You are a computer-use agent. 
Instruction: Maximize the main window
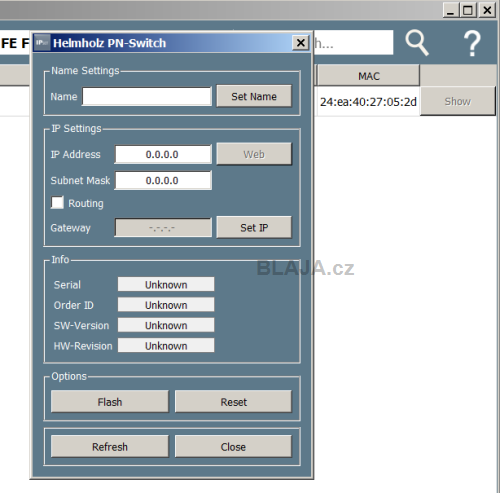click(468, 10)
